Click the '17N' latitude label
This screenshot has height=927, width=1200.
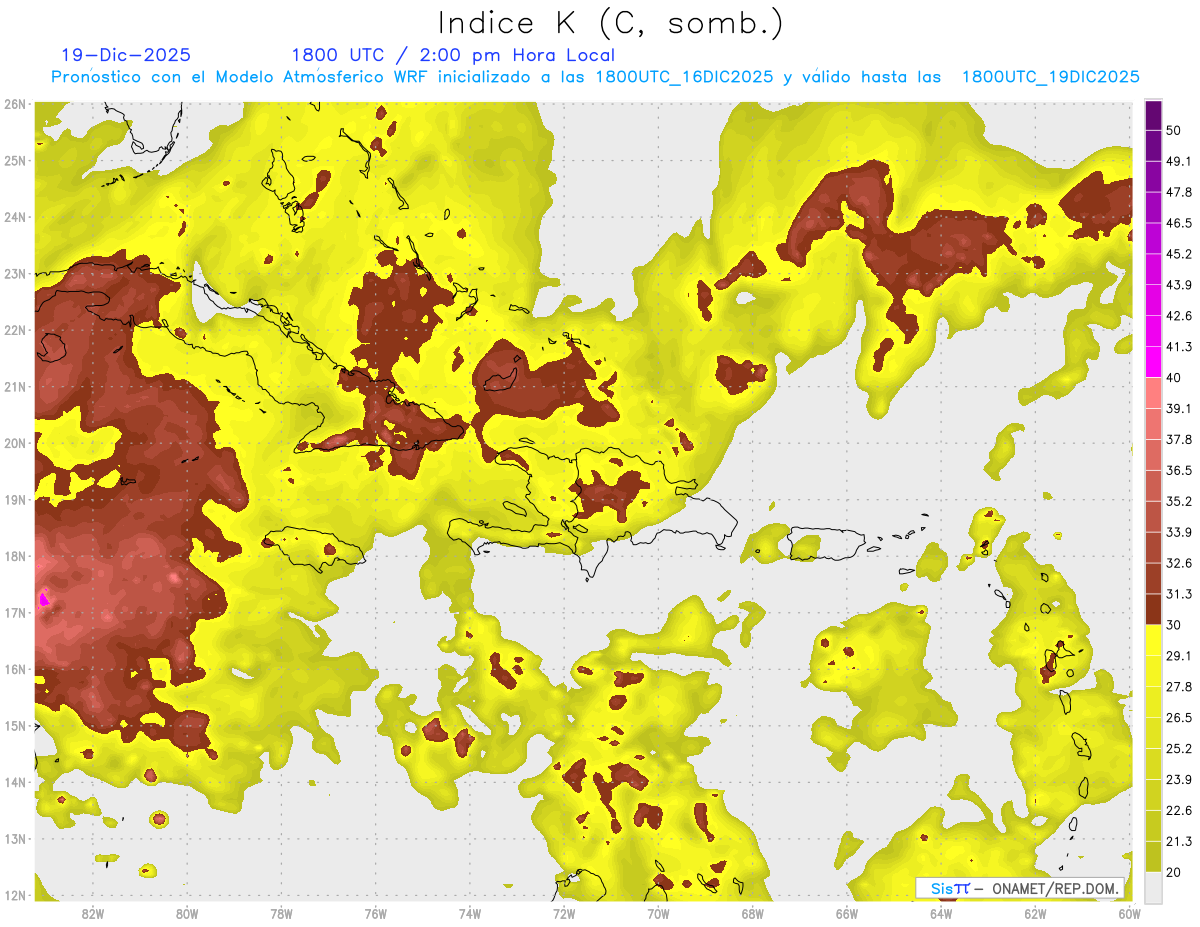pyautogui.click(x=15, y=612)
